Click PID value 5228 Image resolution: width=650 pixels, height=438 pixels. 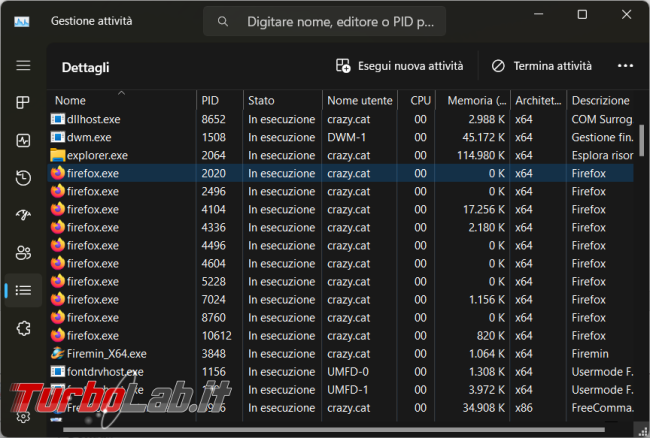pyautogui.click(x=213, y=281)
